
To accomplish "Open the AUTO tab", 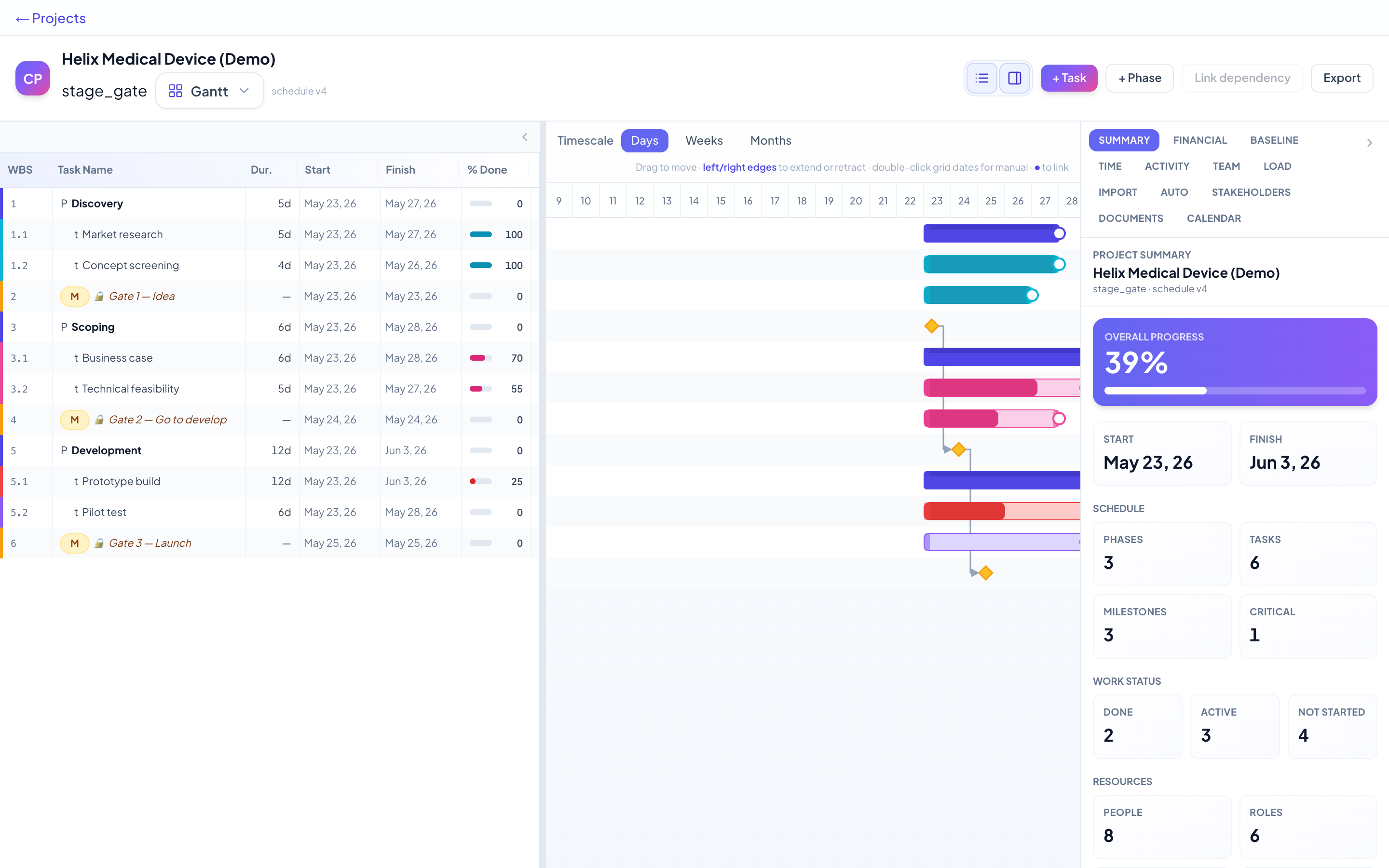I will point(1174,192).
